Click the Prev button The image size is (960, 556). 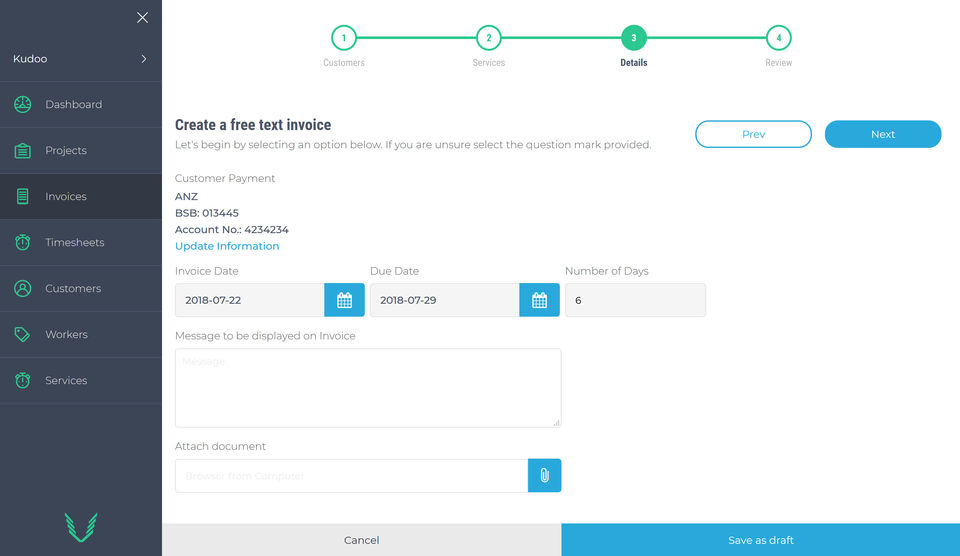coord(754,134)
